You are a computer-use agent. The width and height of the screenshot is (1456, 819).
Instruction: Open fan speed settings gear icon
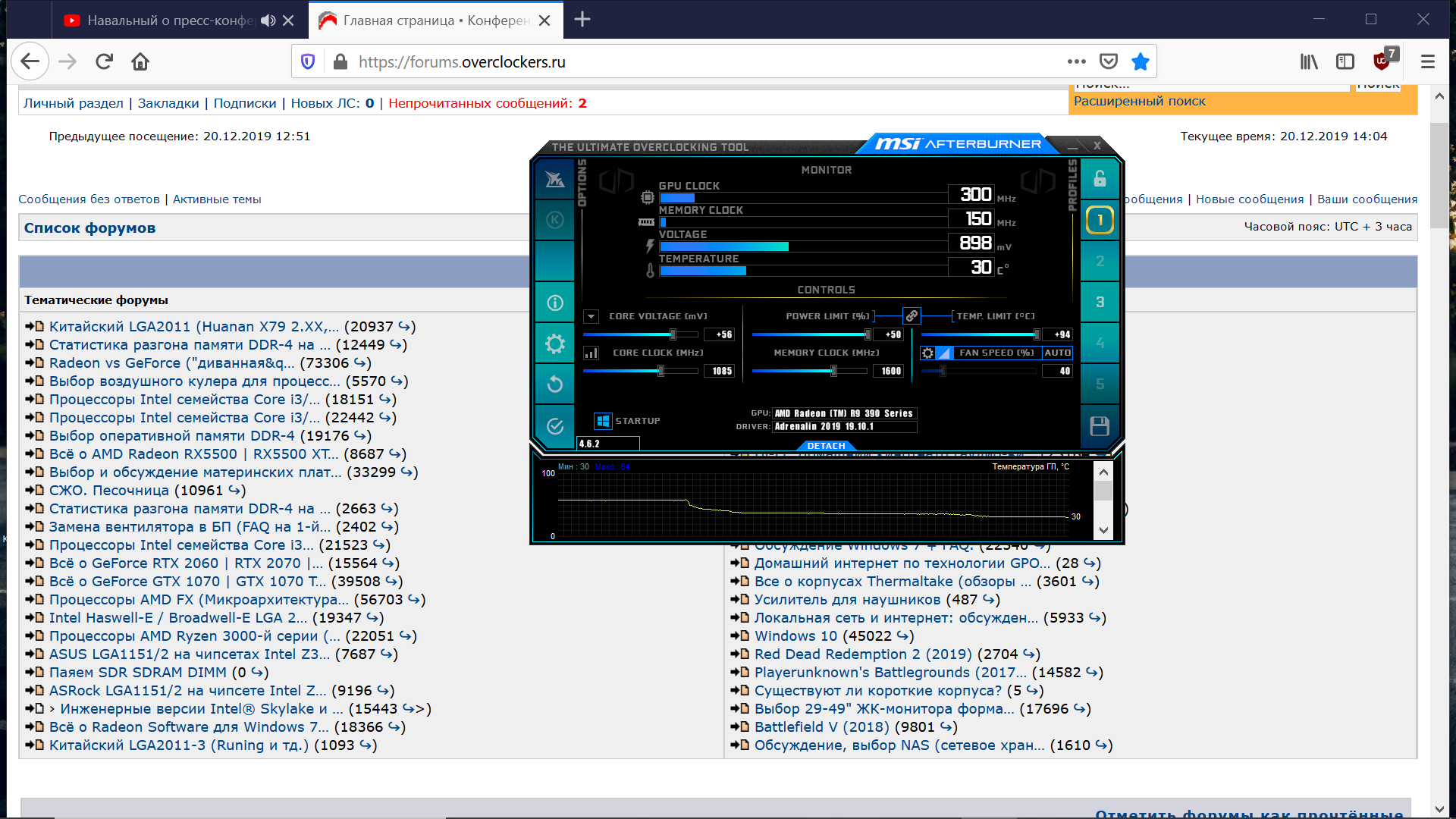pos(927,353)
